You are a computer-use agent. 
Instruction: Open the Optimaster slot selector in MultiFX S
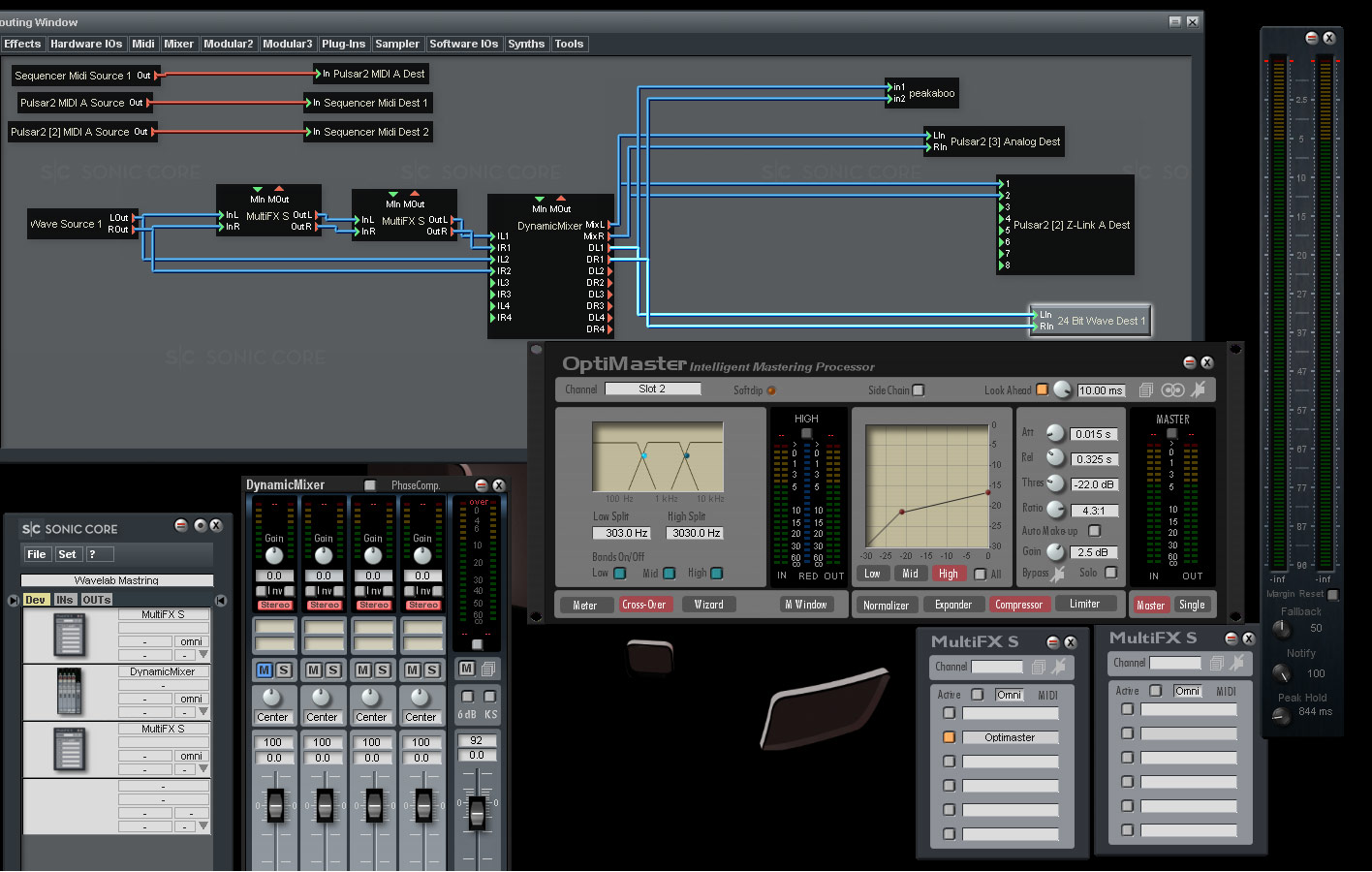pos(1010,737)
